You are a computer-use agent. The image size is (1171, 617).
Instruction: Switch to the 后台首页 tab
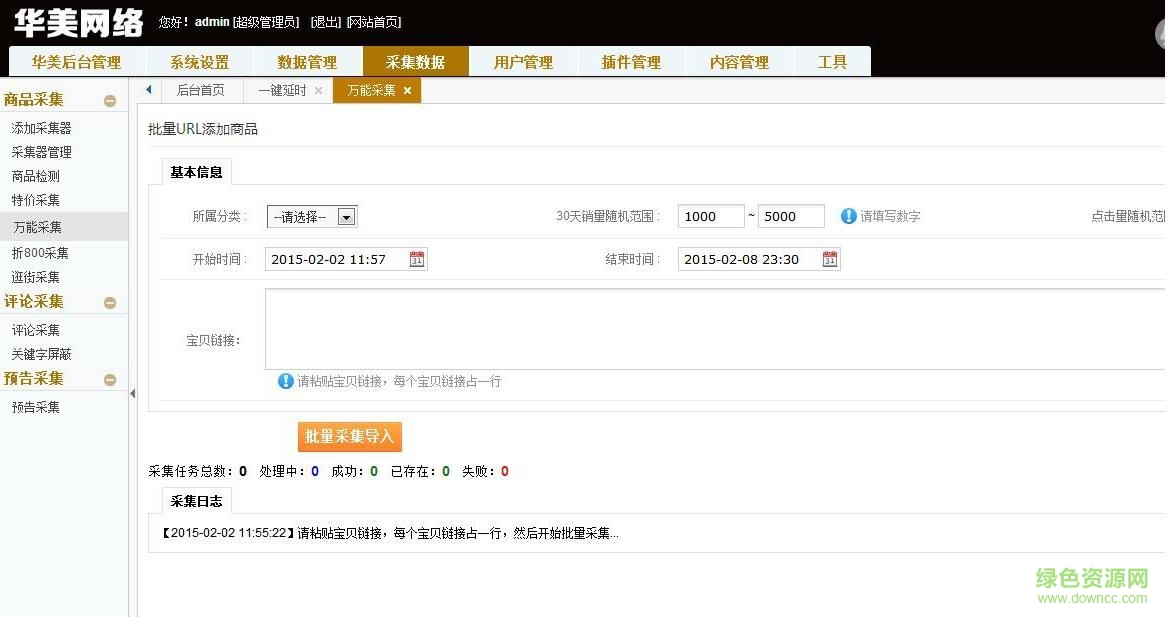point(200,90)
